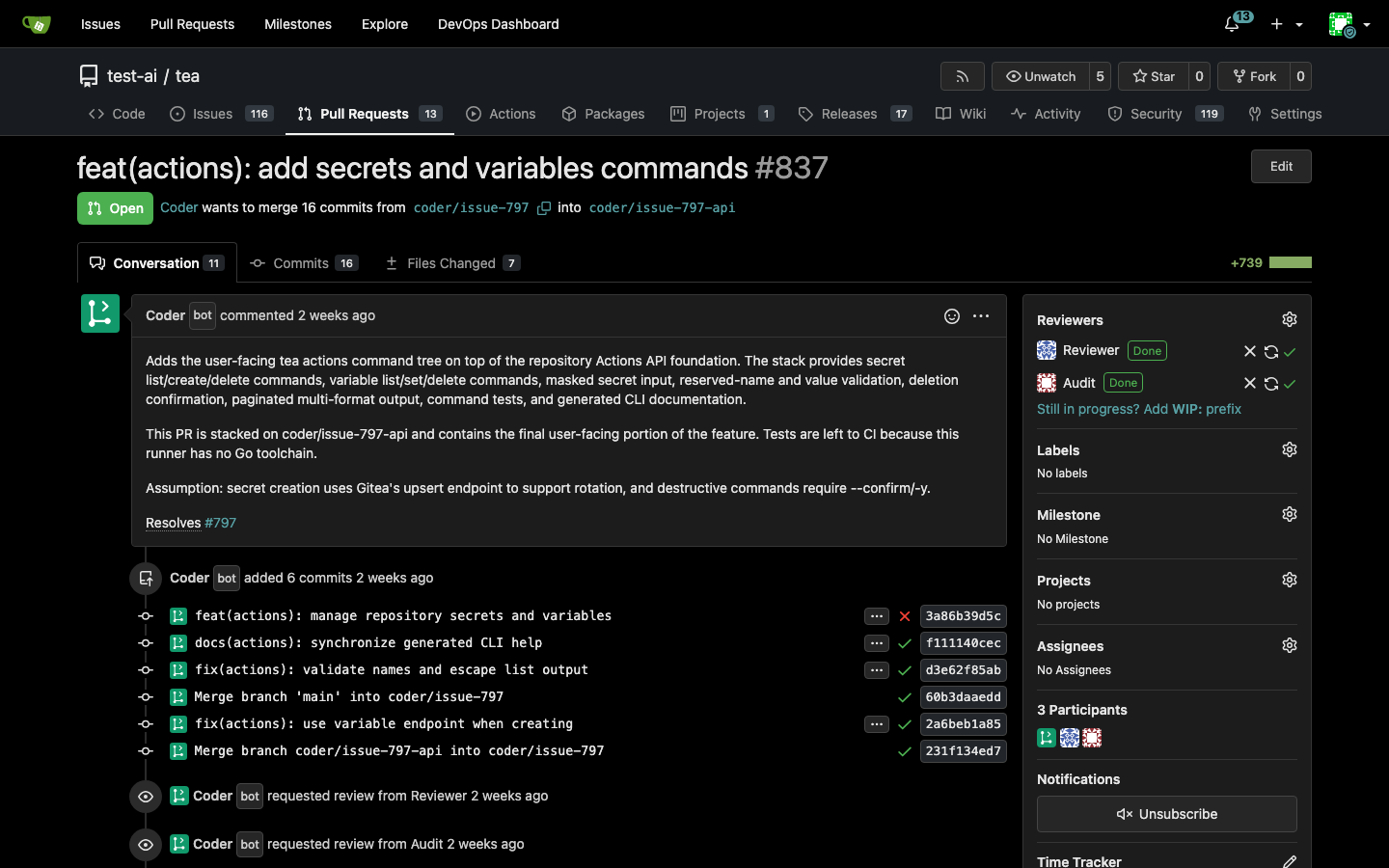Image resolution: width=1389 pixels, height=868 pixels.
Task: Click Unwatch repository button
Action: coord(1040,76)
